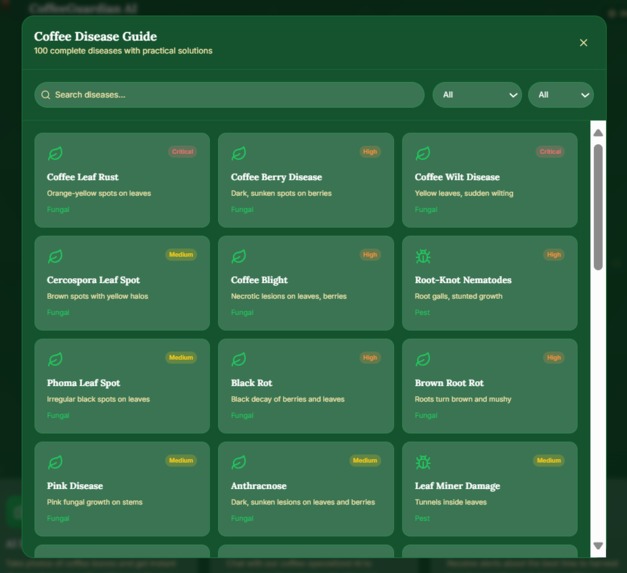Click 'Roots turn brown and mushy' description
The image size is (627, 573).
463,399
